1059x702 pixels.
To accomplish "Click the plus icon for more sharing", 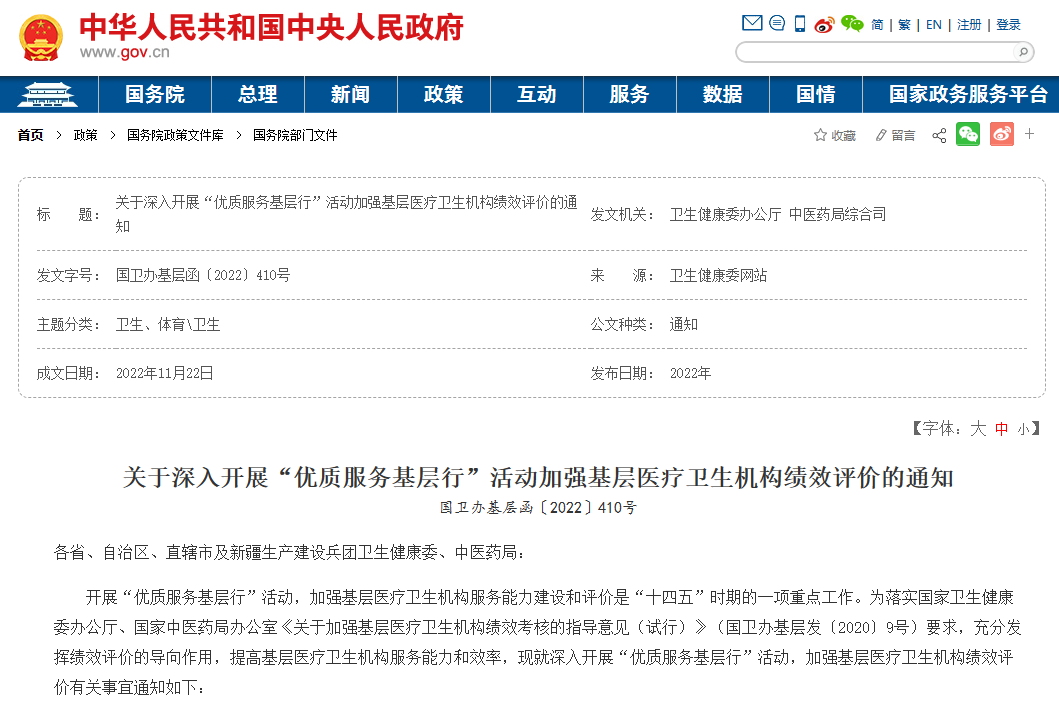I will pyautogui.click(x=1029, y=134).
